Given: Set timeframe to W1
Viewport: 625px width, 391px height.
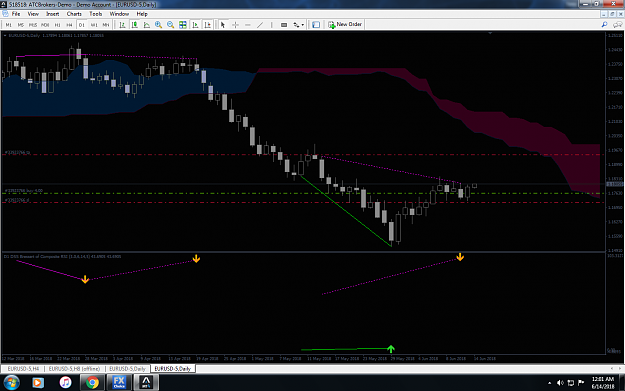Looking at the screenshot, I should point(94,25).
